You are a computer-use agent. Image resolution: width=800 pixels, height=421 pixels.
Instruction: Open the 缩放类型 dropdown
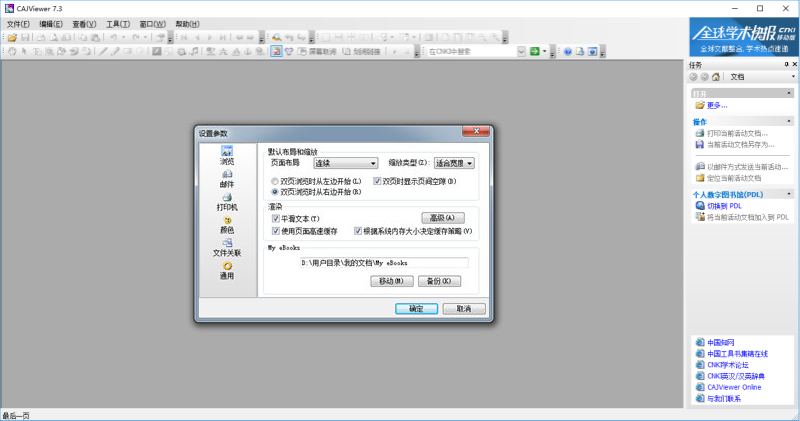tap(454, 163)
